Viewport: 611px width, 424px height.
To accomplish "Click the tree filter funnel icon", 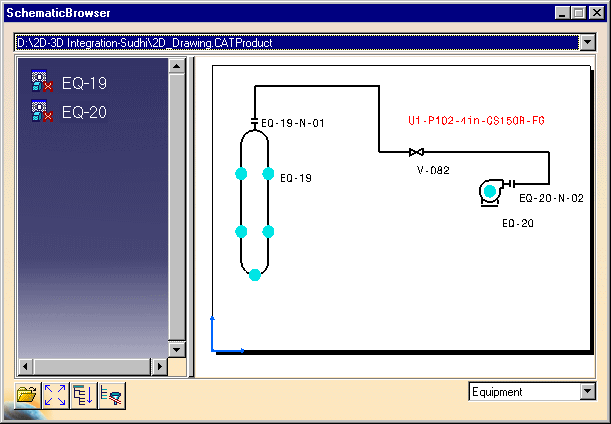I will click(x=112, y=396).
